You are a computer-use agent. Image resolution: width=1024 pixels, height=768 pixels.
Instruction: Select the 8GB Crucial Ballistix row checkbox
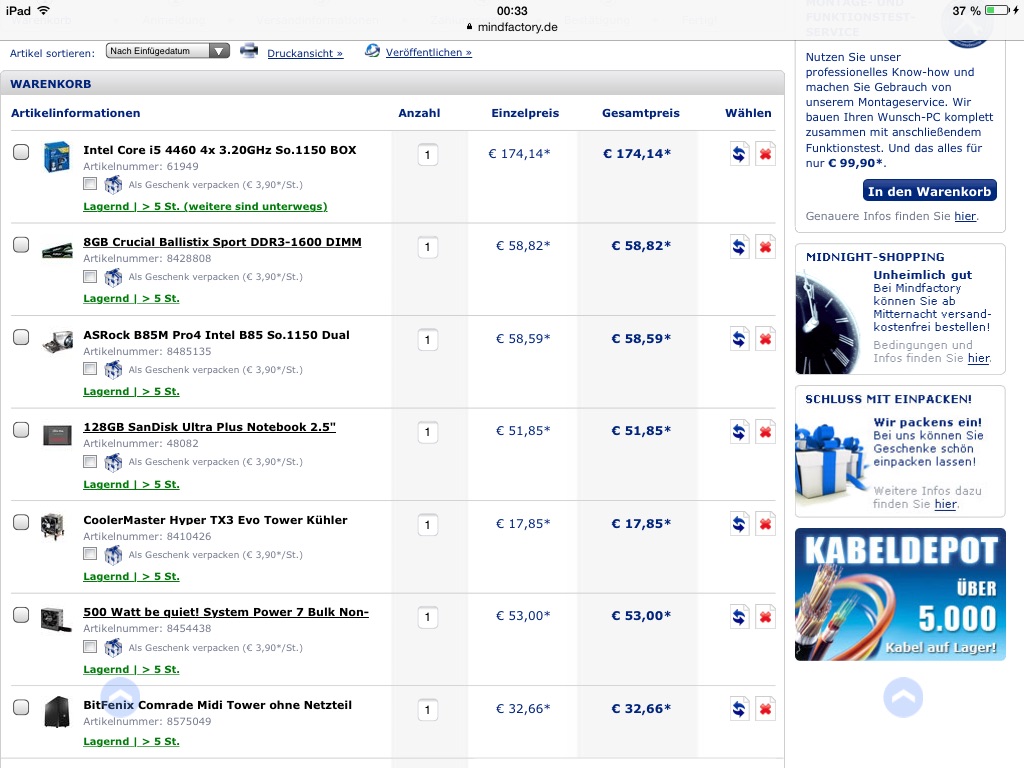click(x=21, y=245)
